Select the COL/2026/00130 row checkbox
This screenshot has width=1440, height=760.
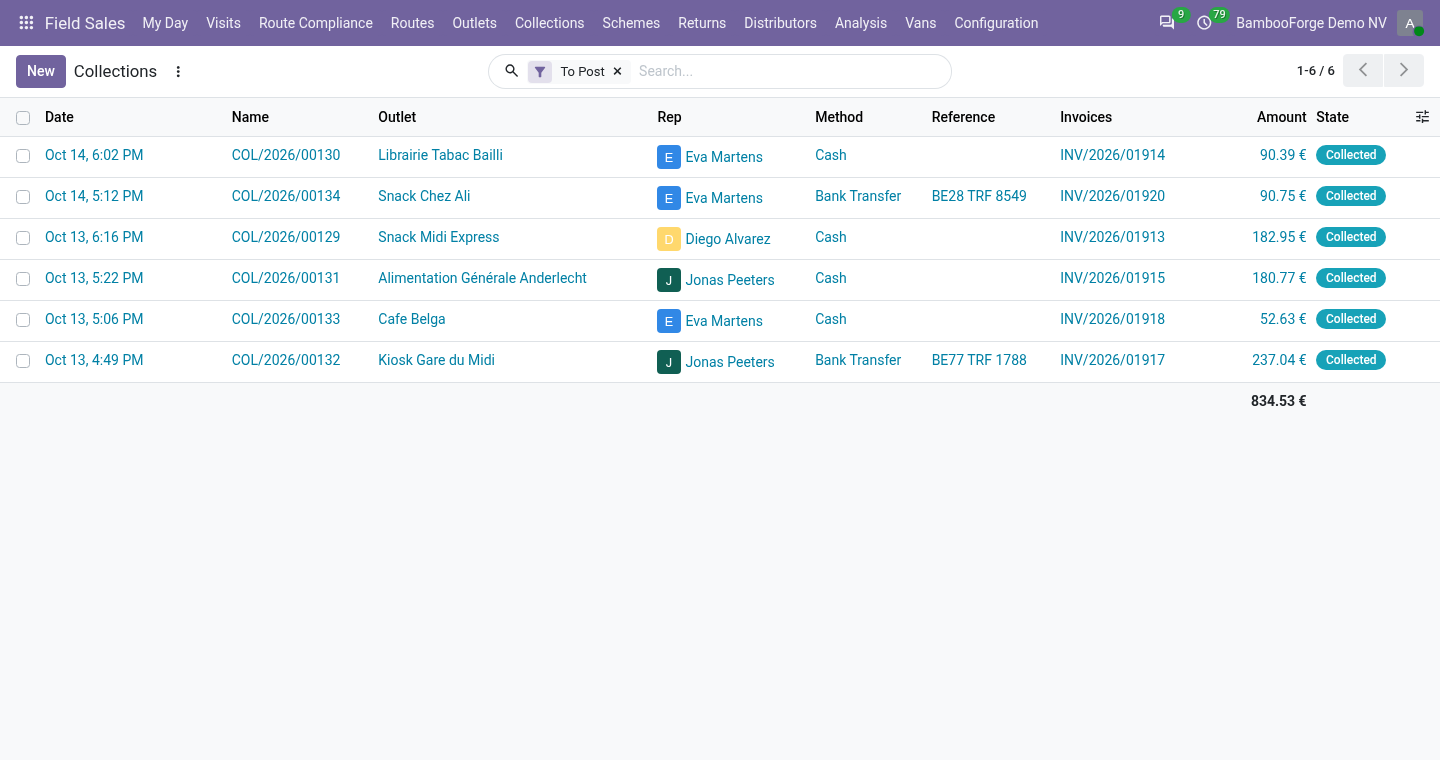click(x=23, y=156)
